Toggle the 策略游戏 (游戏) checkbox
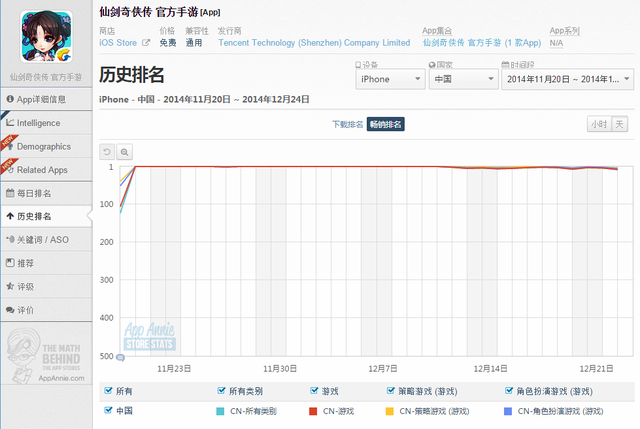The image size is (640, 429). click(x=391, y=391)
